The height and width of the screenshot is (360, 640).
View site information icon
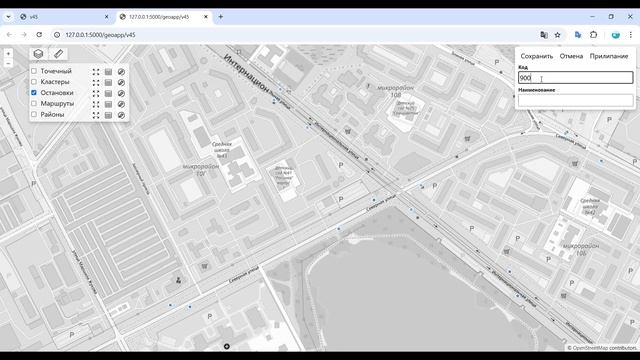point(57,35)
